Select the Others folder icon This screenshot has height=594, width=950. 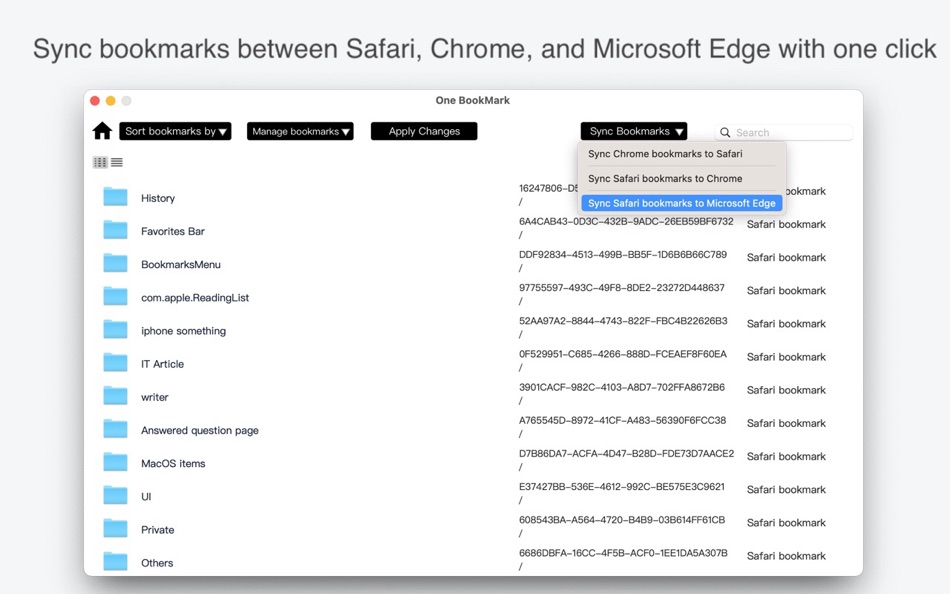pos(115,561)
